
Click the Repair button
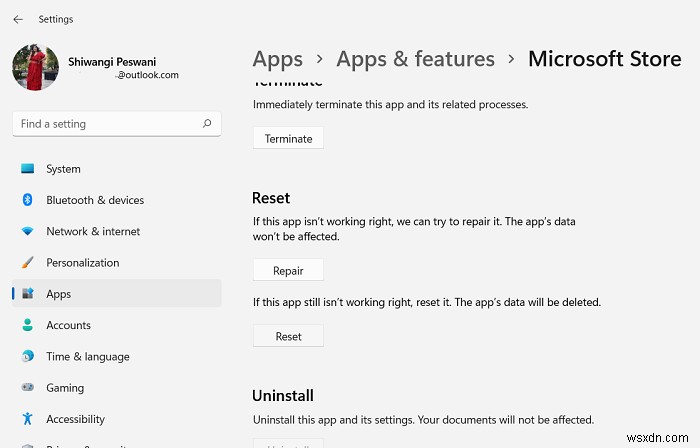pyautogui.click(x=288, y=270)
